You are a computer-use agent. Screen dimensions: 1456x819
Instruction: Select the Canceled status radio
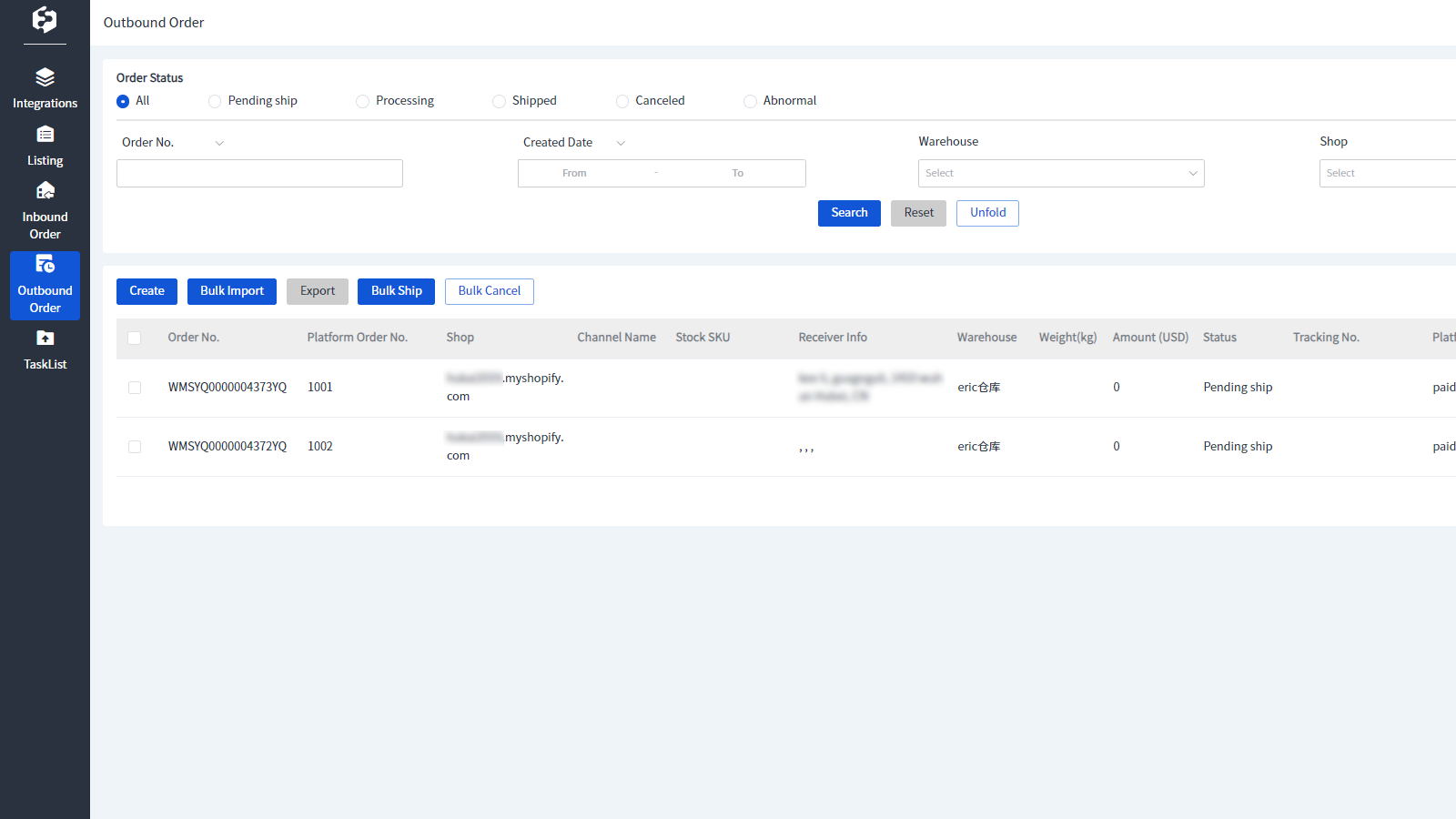tap(622, 101)
